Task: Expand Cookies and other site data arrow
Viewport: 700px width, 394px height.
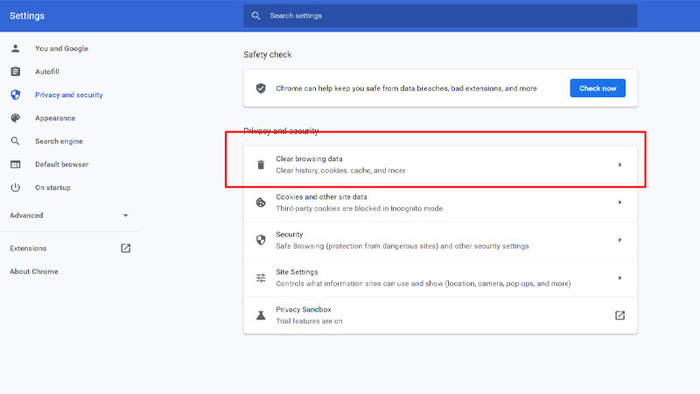Action: [620, 203]
